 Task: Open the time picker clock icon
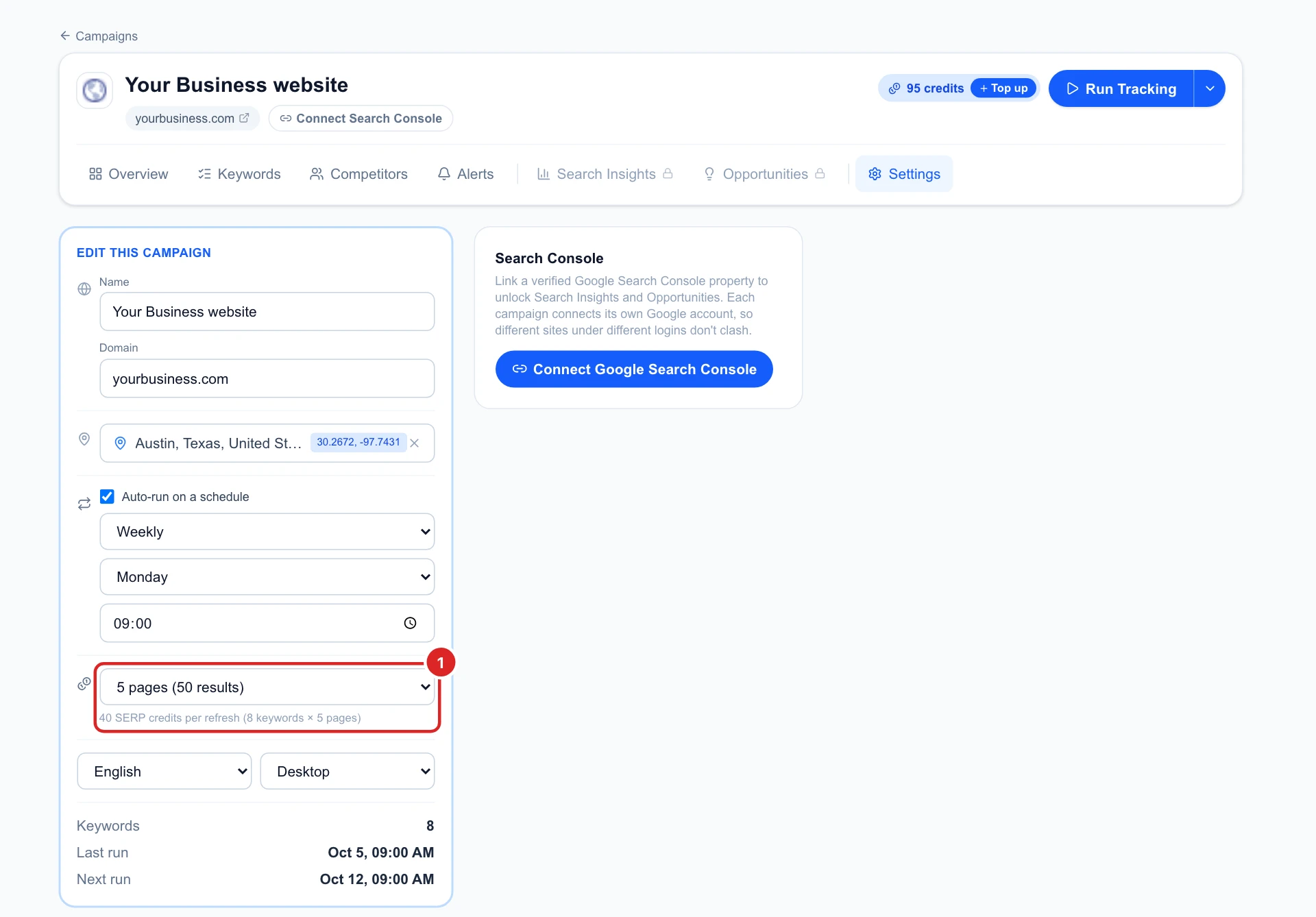coord(410,623)
